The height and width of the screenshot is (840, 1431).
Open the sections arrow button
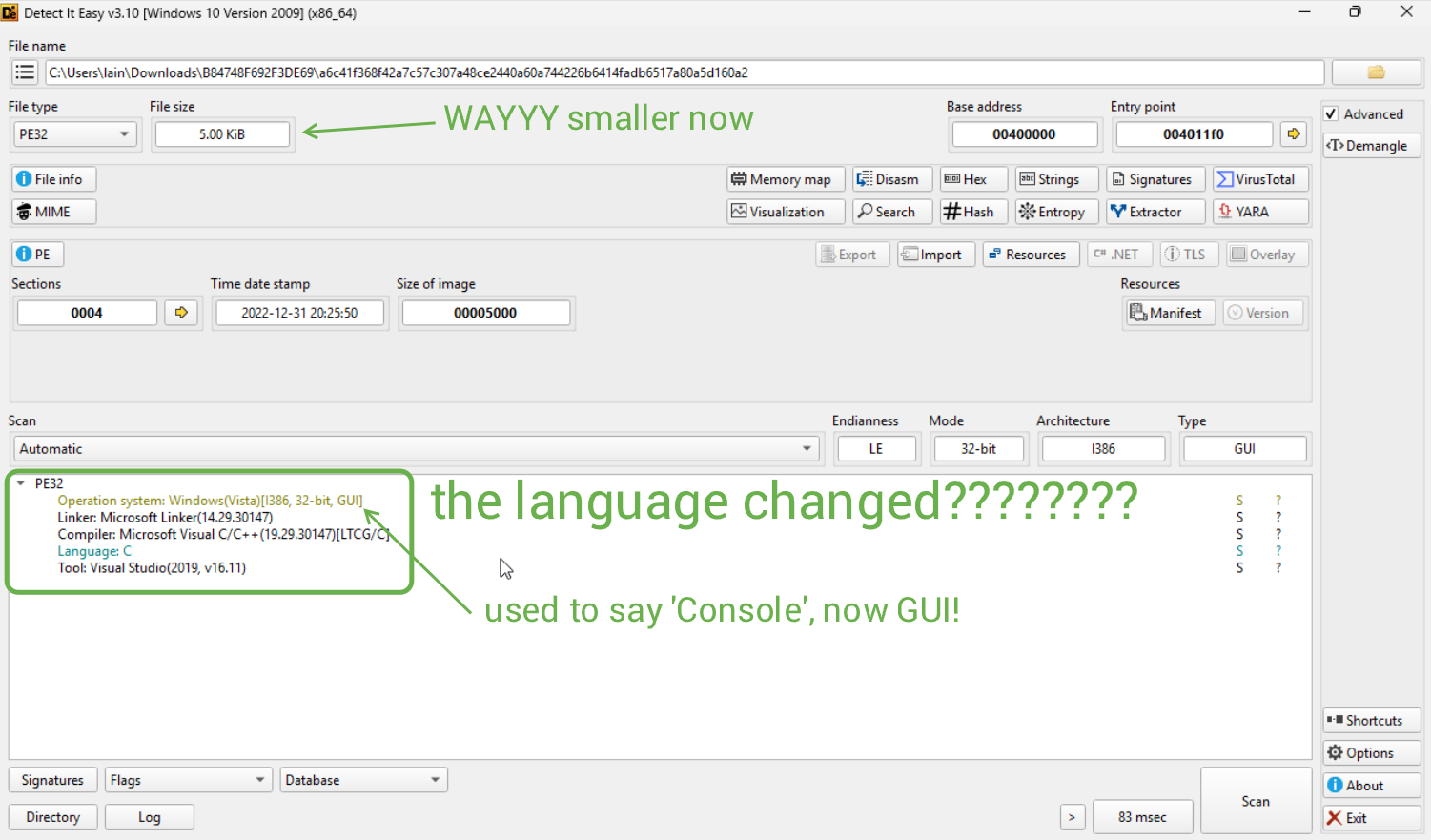click(x=181, y=313)
